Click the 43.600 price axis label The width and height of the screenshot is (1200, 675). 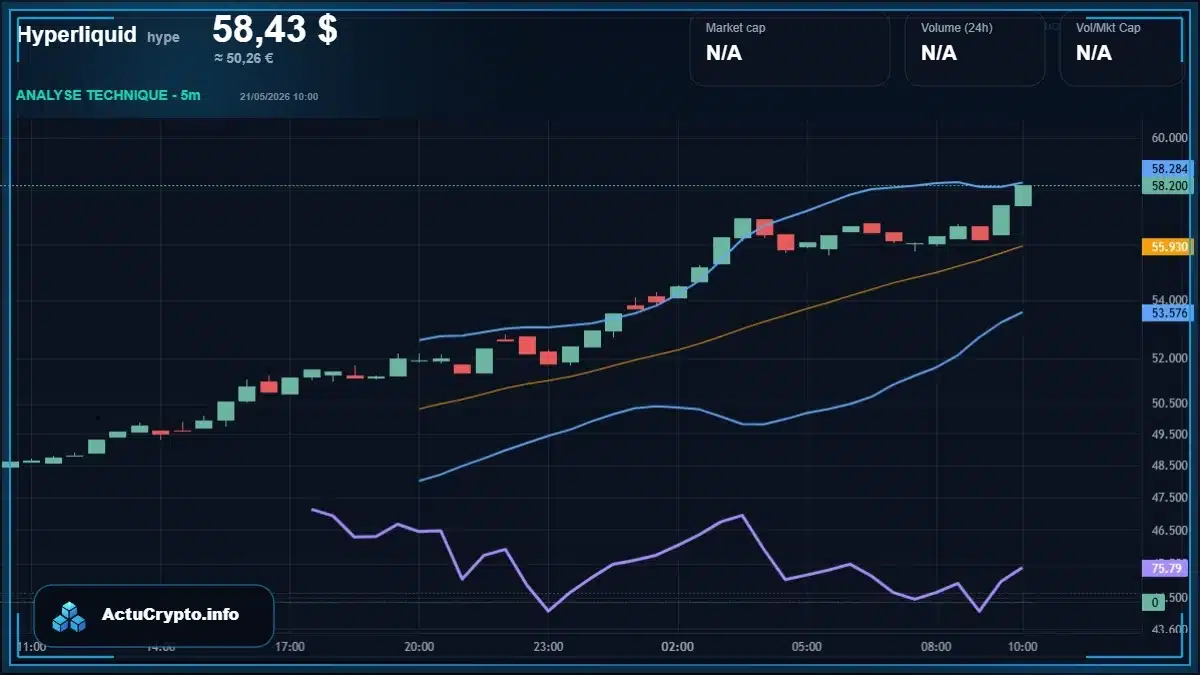click(x=1168, y=629)
